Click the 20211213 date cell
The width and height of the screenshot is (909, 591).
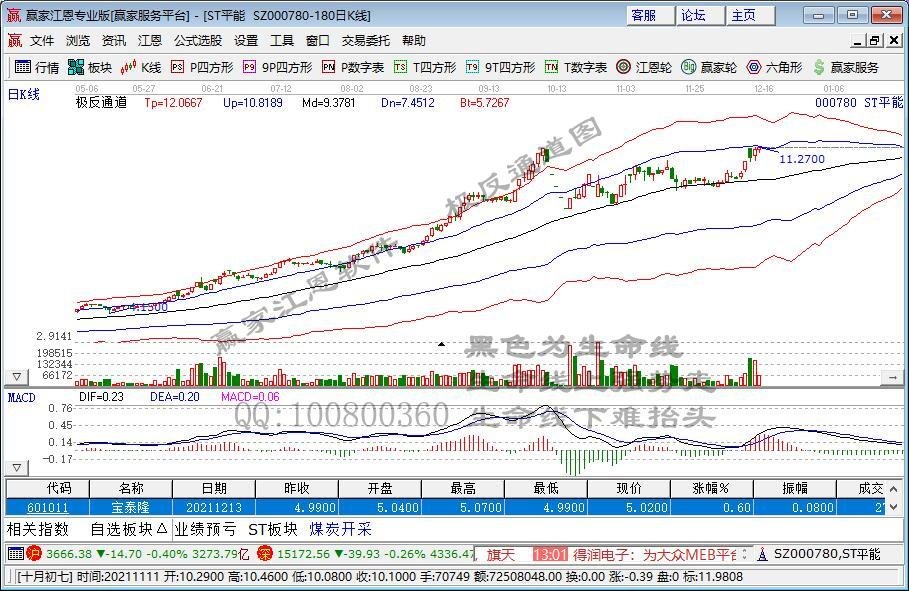tap(214, 507)
